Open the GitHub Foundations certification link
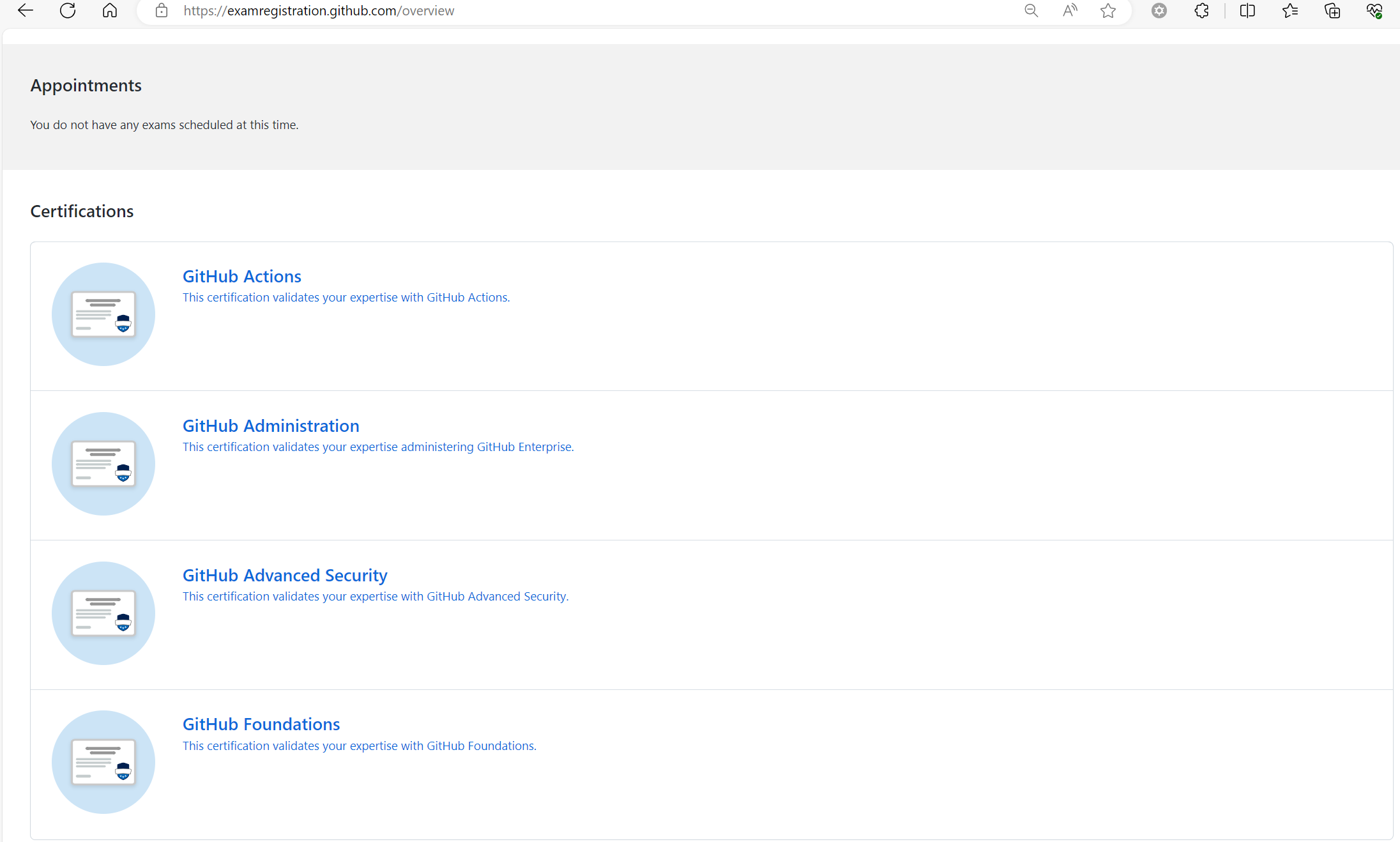The image size is (1400, 842). tap(261, 724)
